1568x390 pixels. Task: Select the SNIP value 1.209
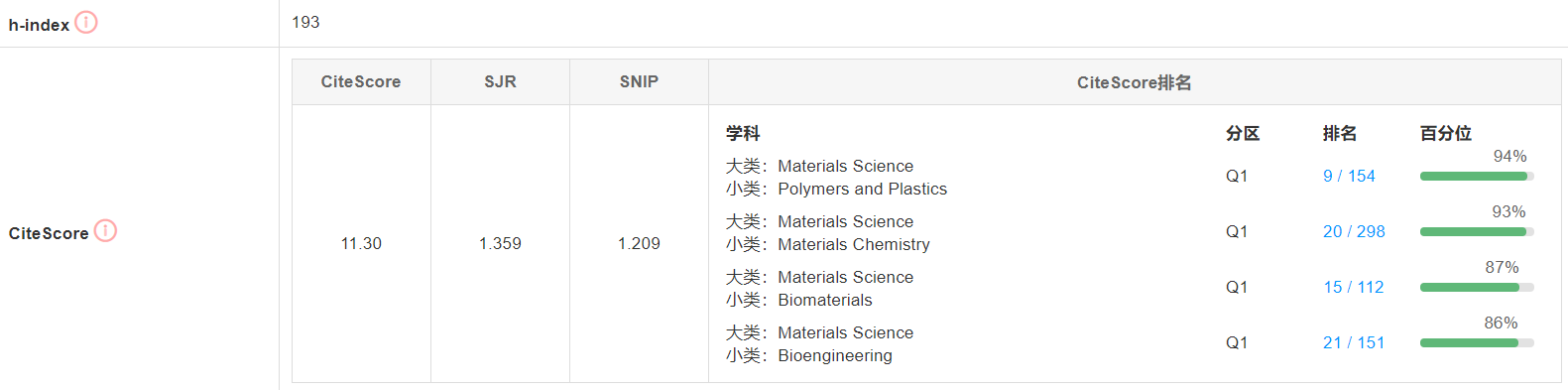point(639,243)
